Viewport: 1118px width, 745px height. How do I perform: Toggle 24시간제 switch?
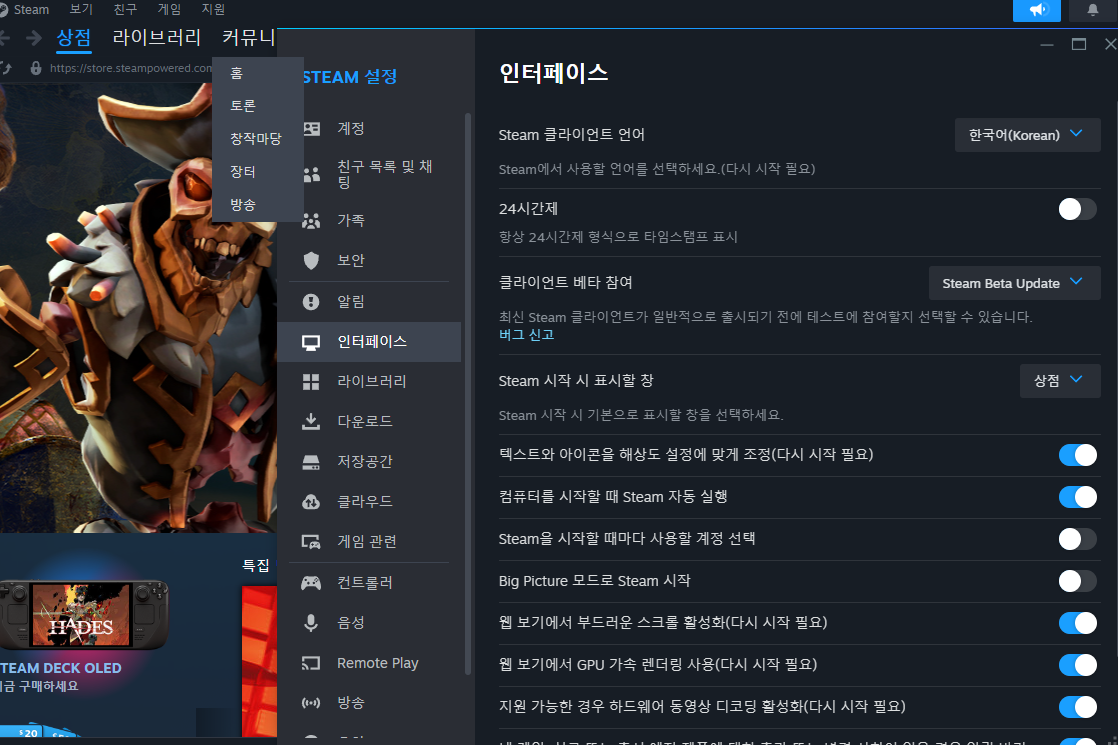click(x=1077, y=210)
